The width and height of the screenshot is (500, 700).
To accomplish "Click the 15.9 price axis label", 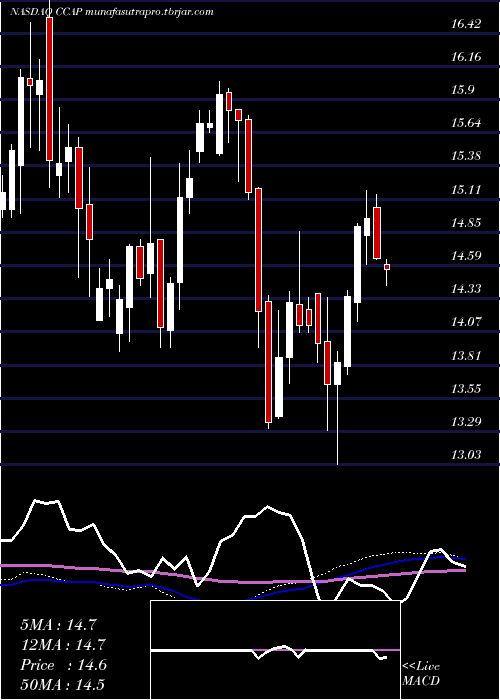I will pyautogui.click(x=462, y=90).
